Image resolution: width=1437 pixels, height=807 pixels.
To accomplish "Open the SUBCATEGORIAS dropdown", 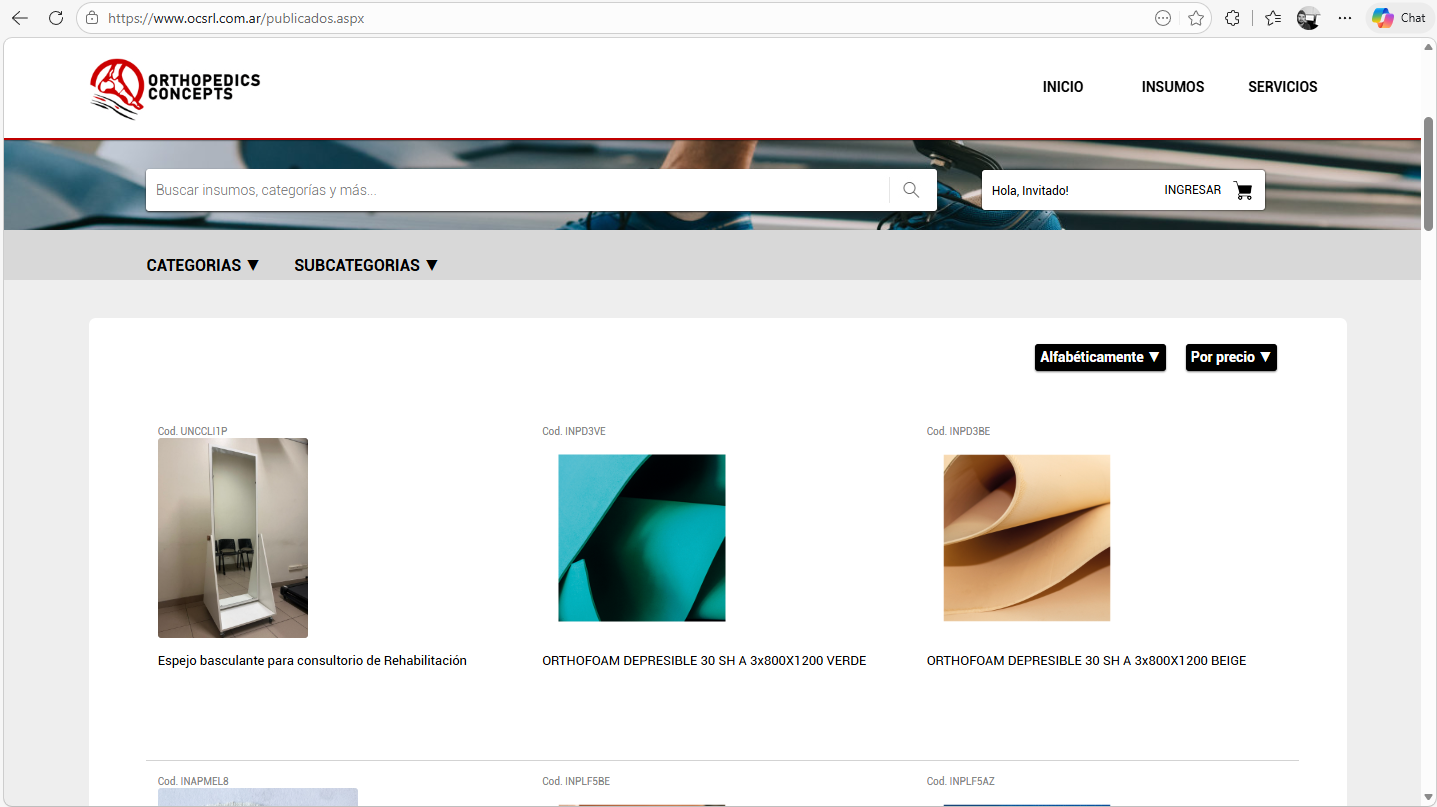I will click(365, 264).
